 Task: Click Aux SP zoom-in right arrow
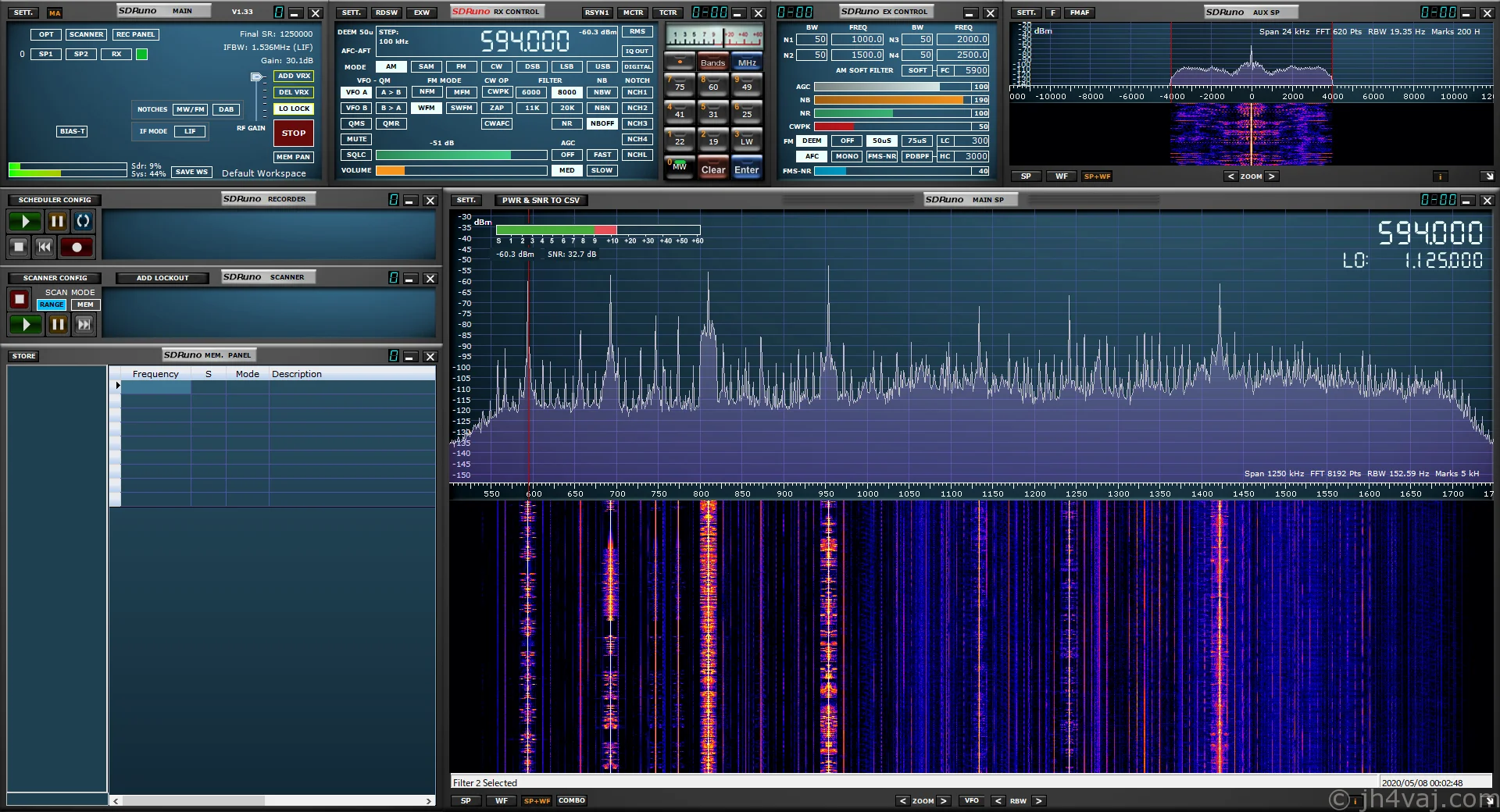click(1271, 176)
